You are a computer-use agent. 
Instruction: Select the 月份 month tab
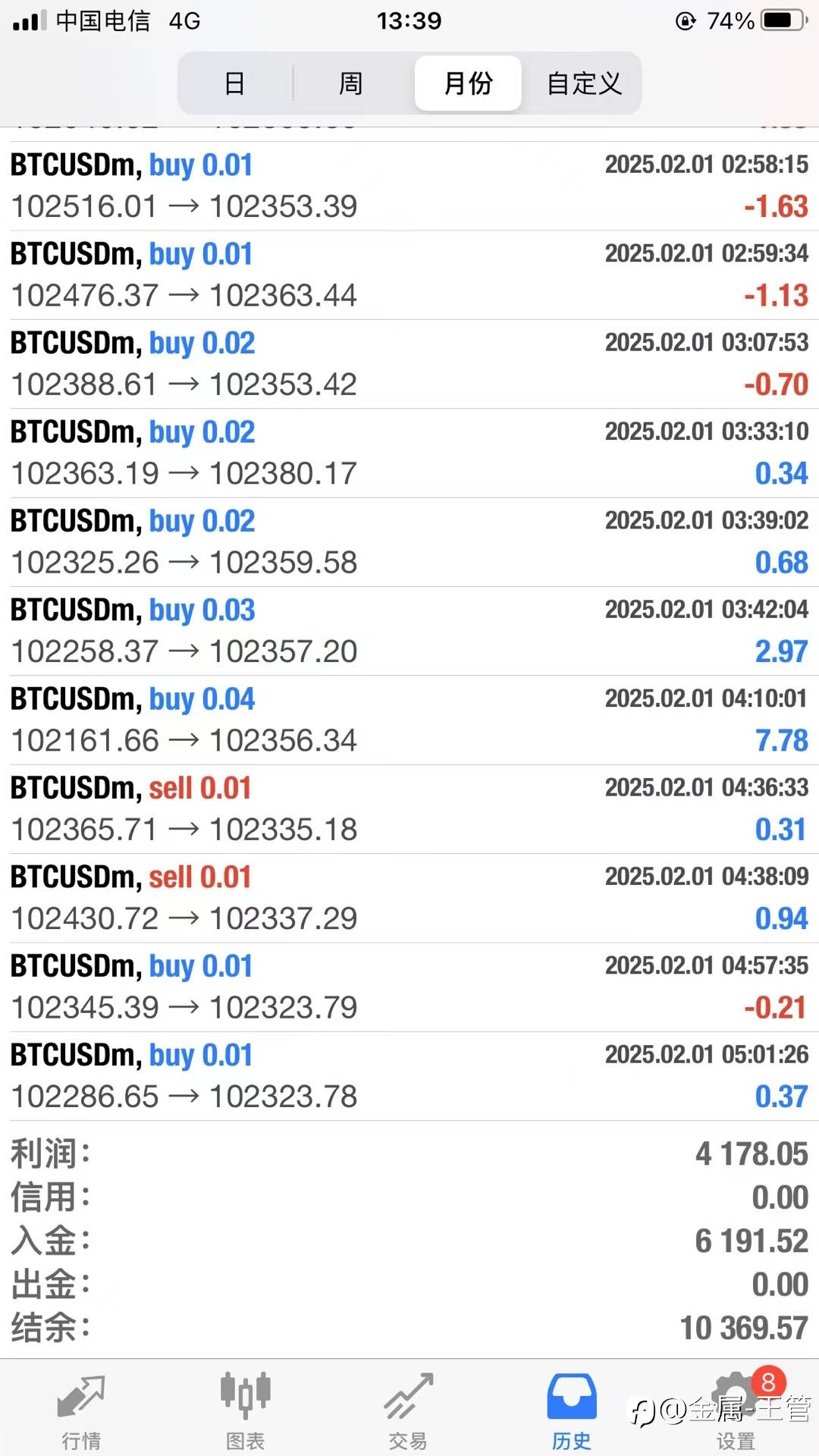(x=468, y=83)
